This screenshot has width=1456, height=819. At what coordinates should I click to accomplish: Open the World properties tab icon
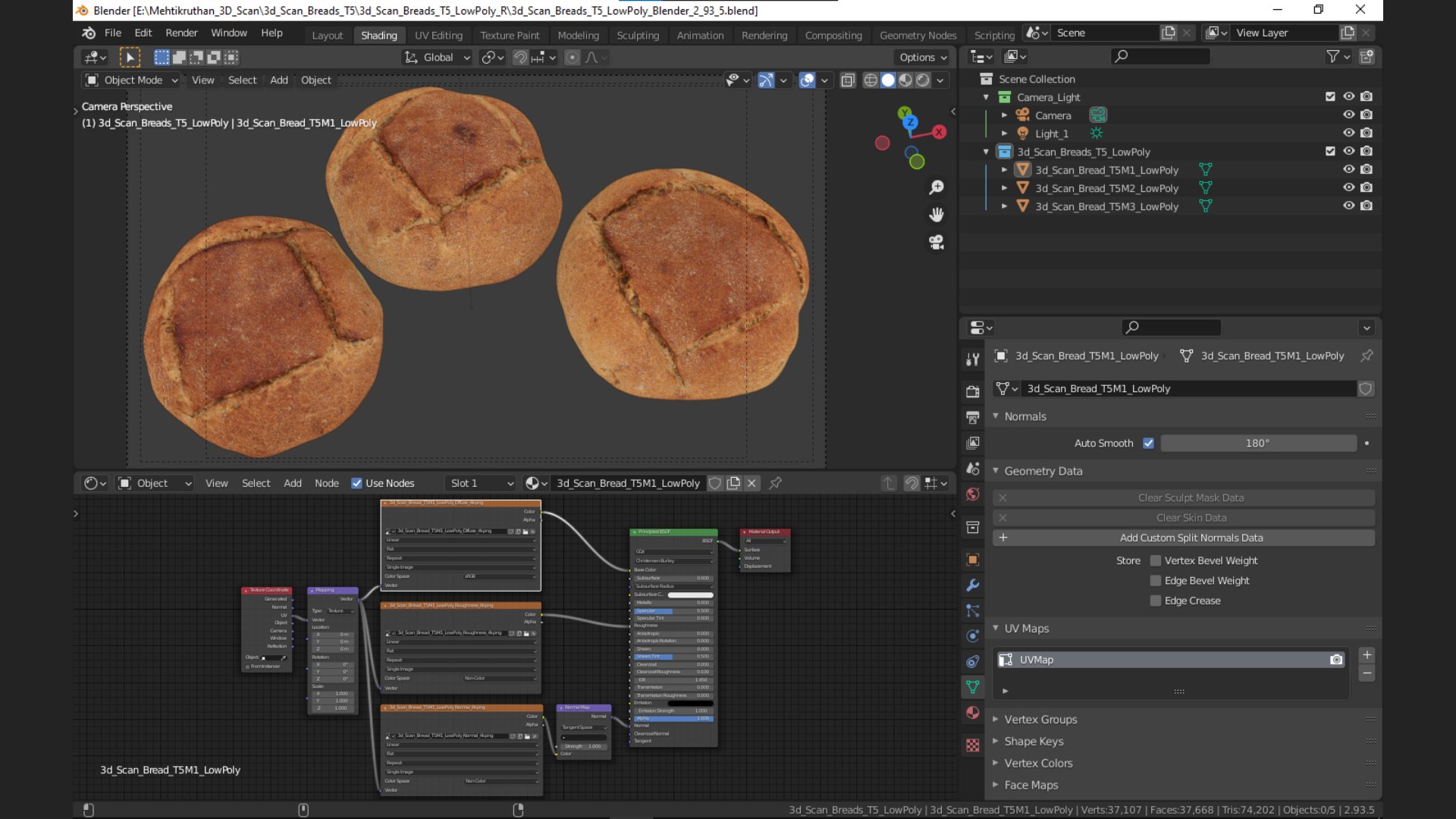coord(973,494)
